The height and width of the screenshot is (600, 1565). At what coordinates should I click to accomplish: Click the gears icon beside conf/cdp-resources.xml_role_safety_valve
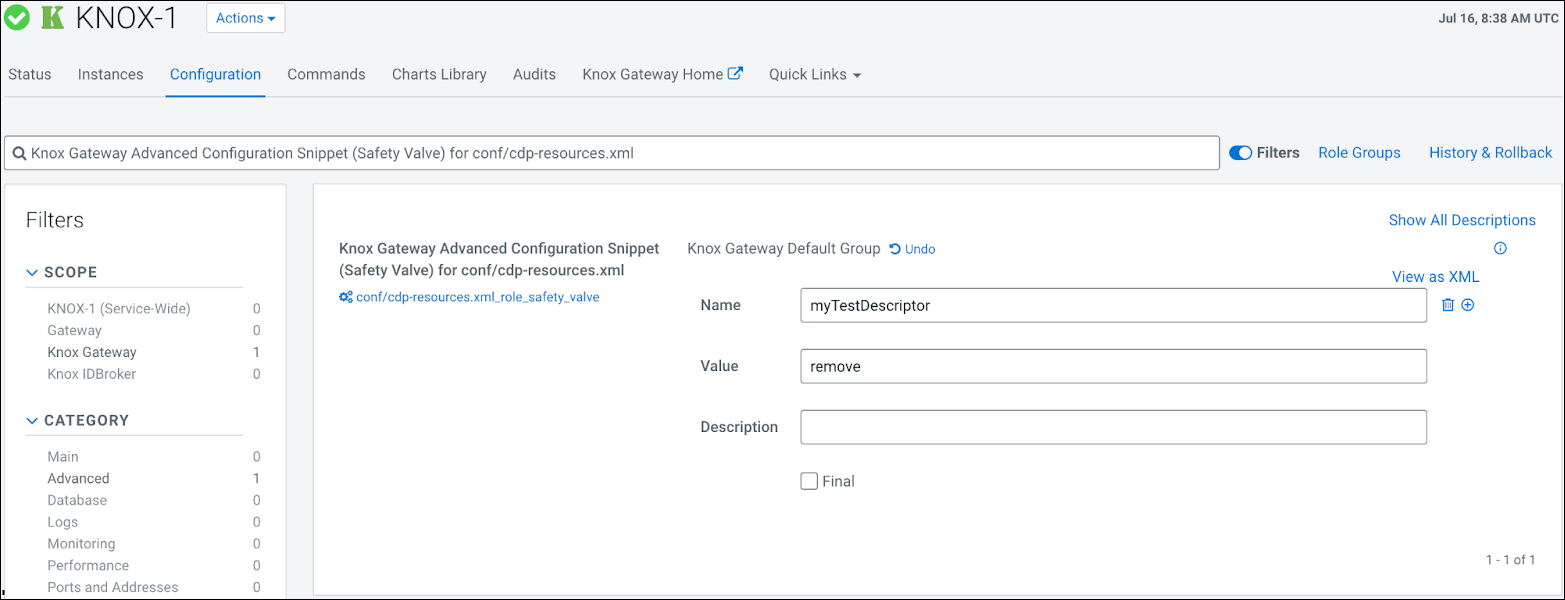[346, 297]
